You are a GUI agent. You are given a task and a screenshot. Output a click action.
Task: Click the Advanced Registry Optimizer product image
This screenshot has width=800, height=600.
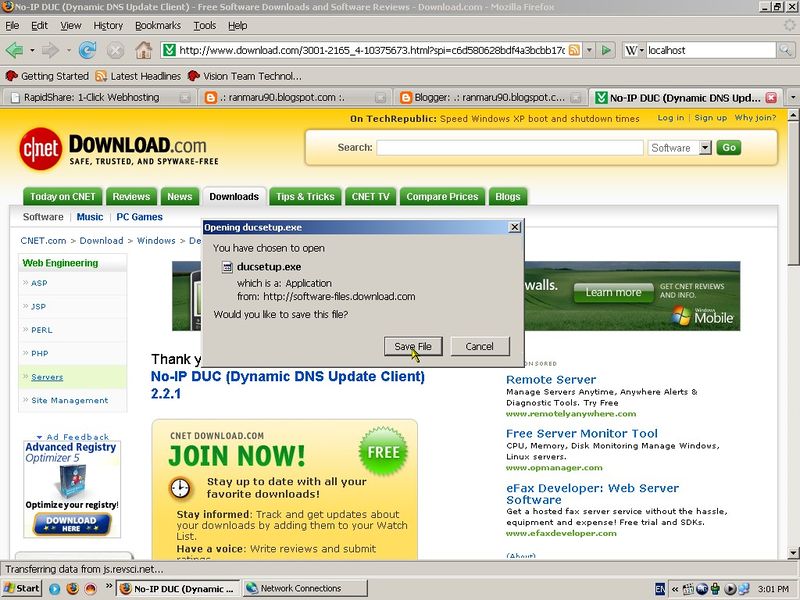click(x=71, y=481)
